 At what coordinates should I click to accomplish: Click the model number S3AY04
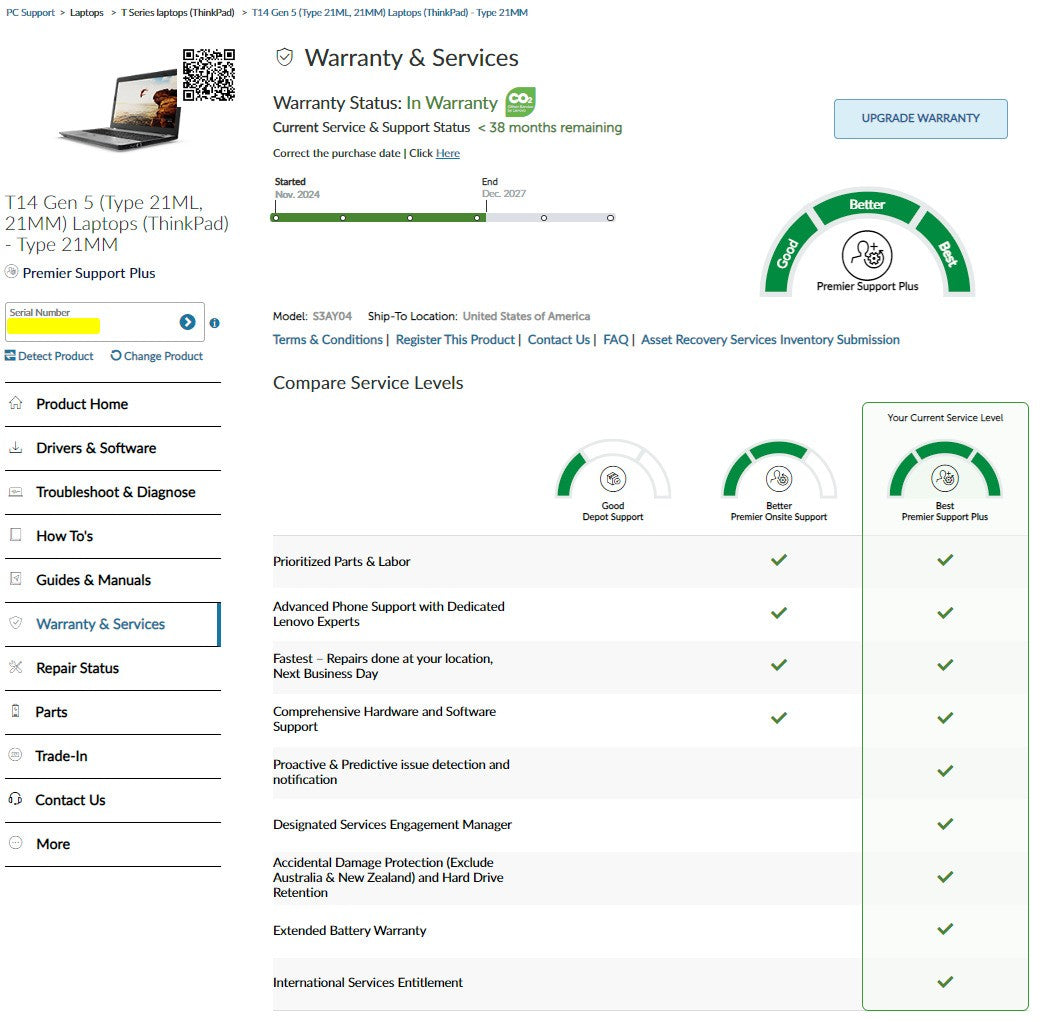(x=332, y=316)
